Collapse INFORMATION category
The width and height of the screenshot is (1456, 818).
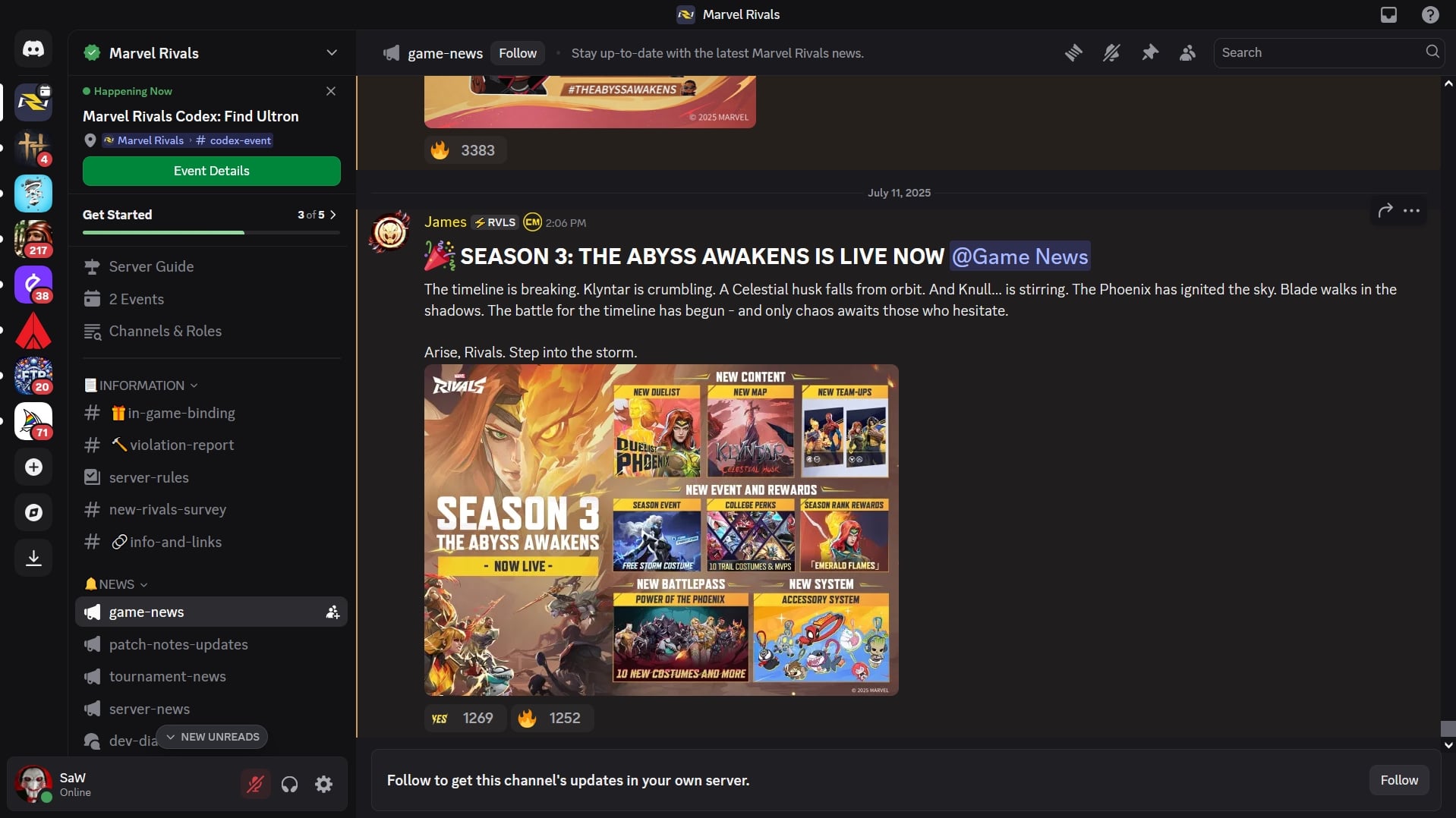[x=141, y=385]
